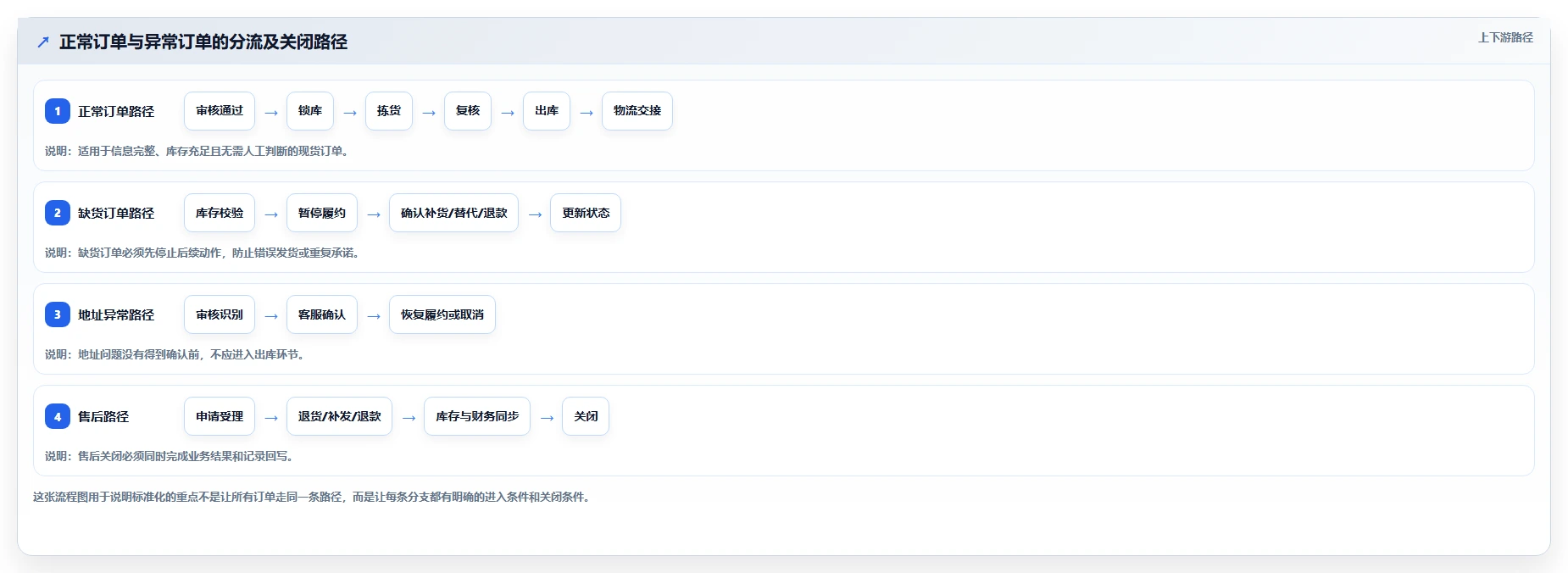The image size is (1568, 573).
Task: Select the 退货/补发/退款 step
Action: pos(340,416)
